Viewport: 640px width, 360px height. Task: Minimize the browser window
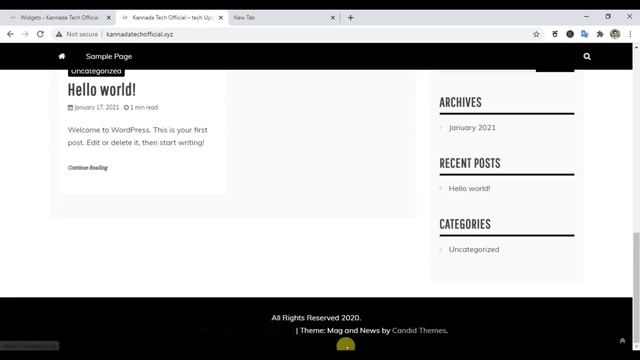[x=587, y=17]
